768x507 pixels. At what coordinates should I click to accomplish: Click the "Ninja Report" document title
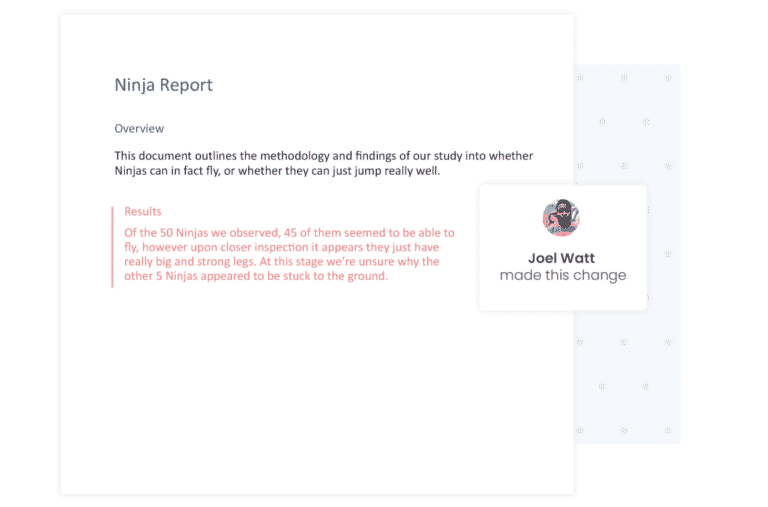pos(163,85)
